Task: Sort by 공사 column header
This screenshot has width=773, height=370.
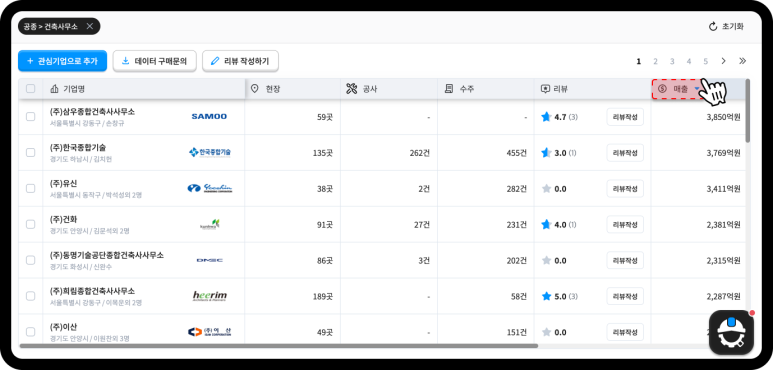Action: [389, 89]
